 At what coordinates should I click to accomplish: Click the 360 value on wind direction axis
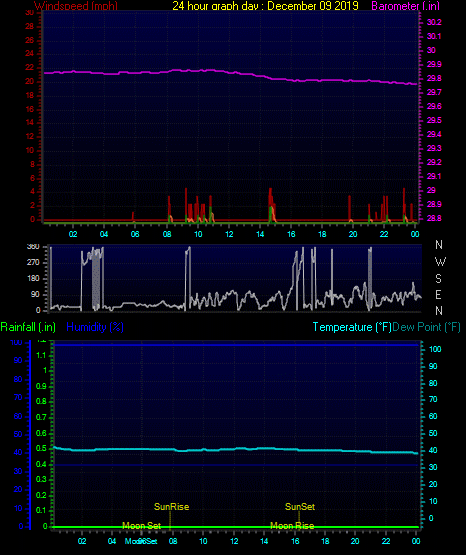coord(33,247)
